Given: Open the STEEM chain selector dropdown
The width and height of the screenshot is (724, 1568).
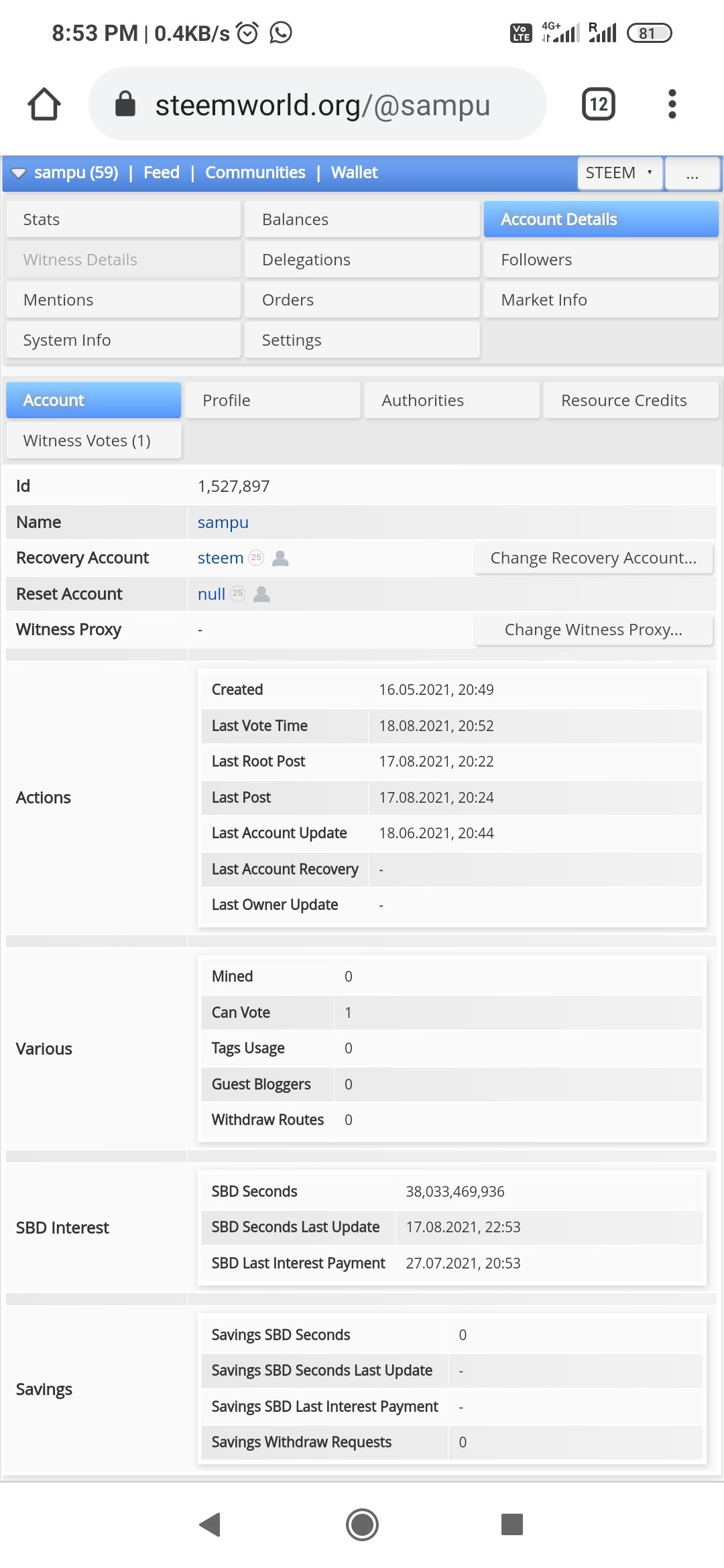Looking at the screenshot, I should (620, 173).
